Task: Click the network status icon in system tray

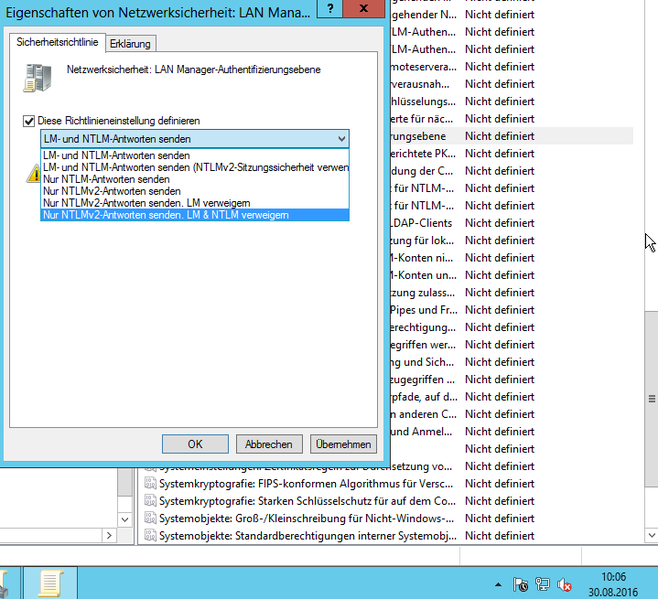Action: click(x=543, y=585)
